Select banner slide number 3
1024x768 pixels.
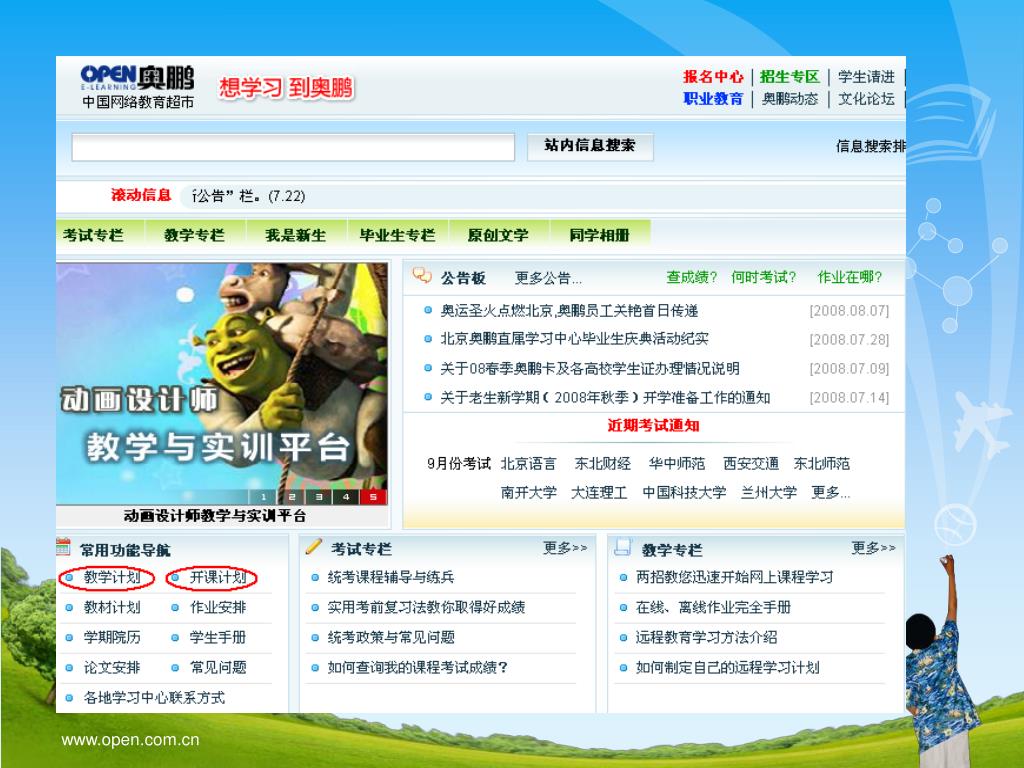point(319,497)
